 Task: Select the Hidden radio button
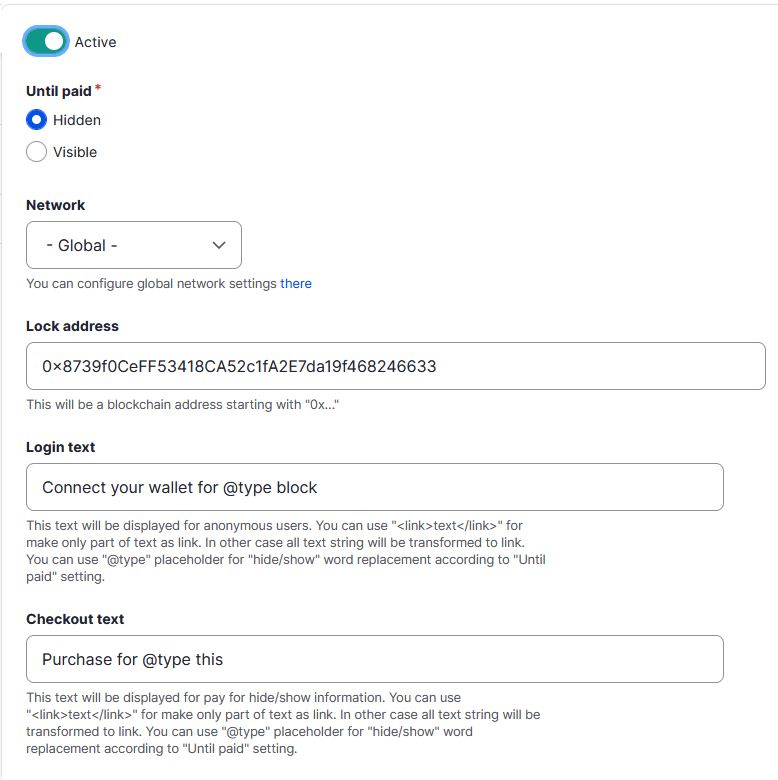coord(36,120)
